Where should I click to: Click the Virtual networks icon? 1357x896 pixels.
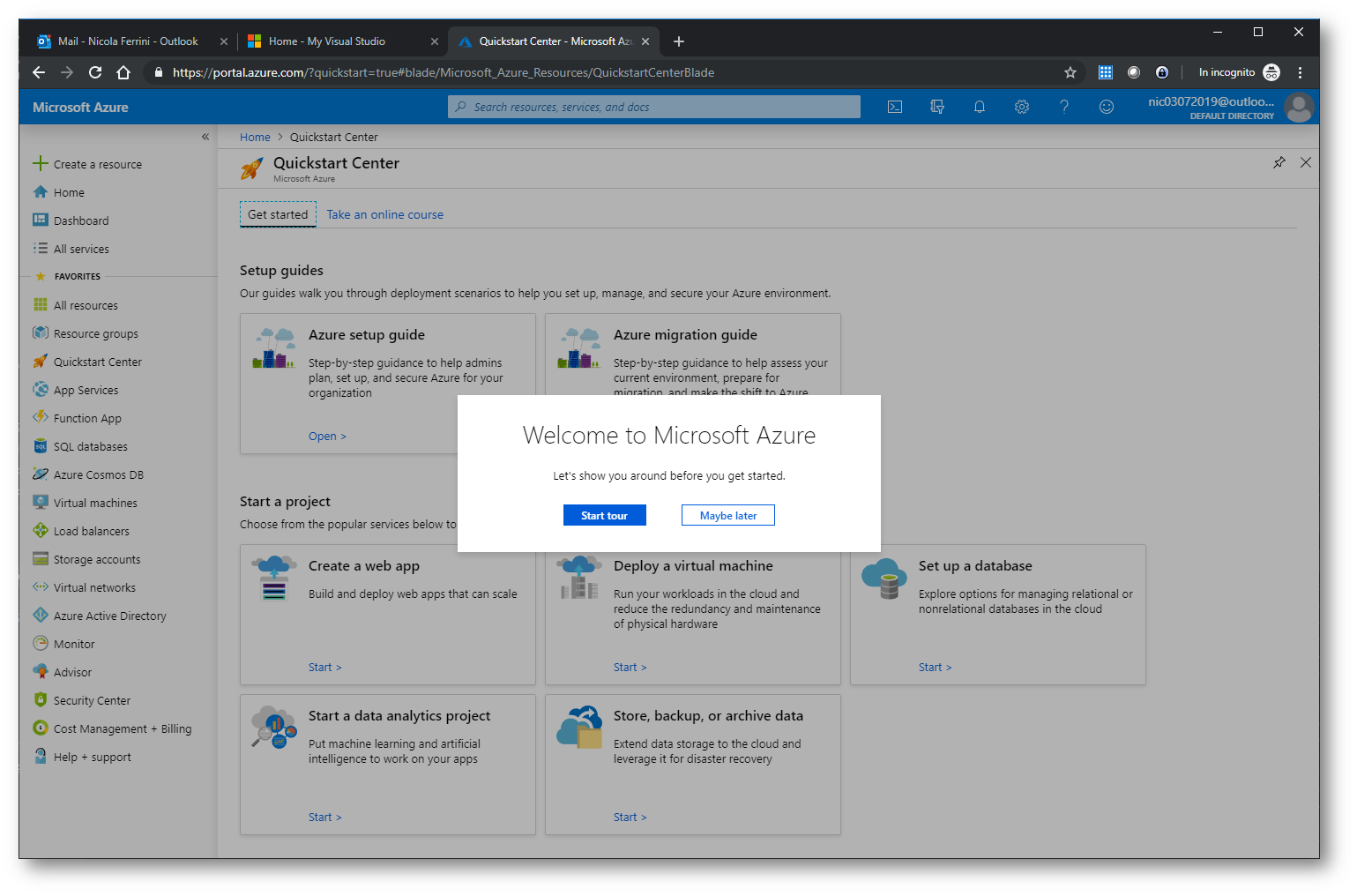coord(41,586)
